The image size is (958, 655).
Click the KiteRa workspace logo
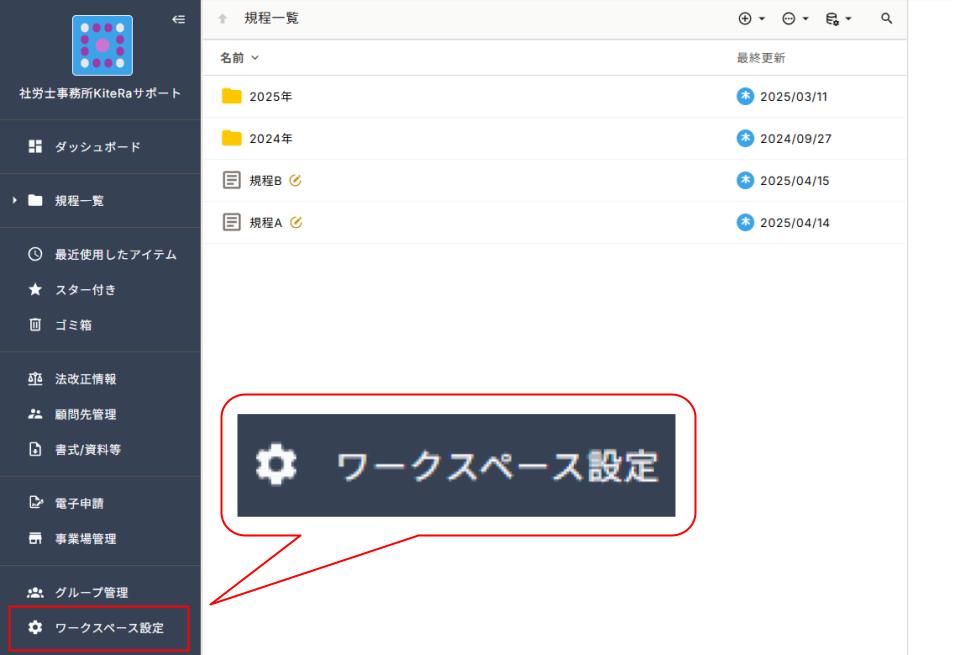103,45
